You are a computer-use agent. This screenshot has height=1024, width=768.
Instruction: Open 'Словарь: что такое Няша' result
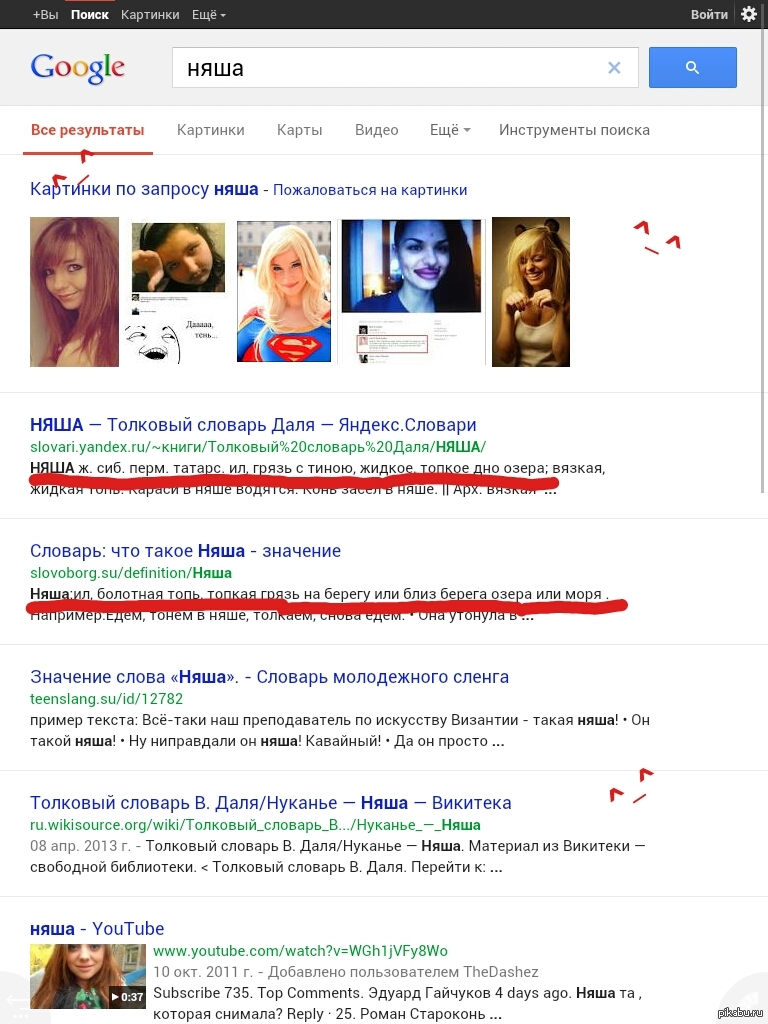(x=185, y=551)
